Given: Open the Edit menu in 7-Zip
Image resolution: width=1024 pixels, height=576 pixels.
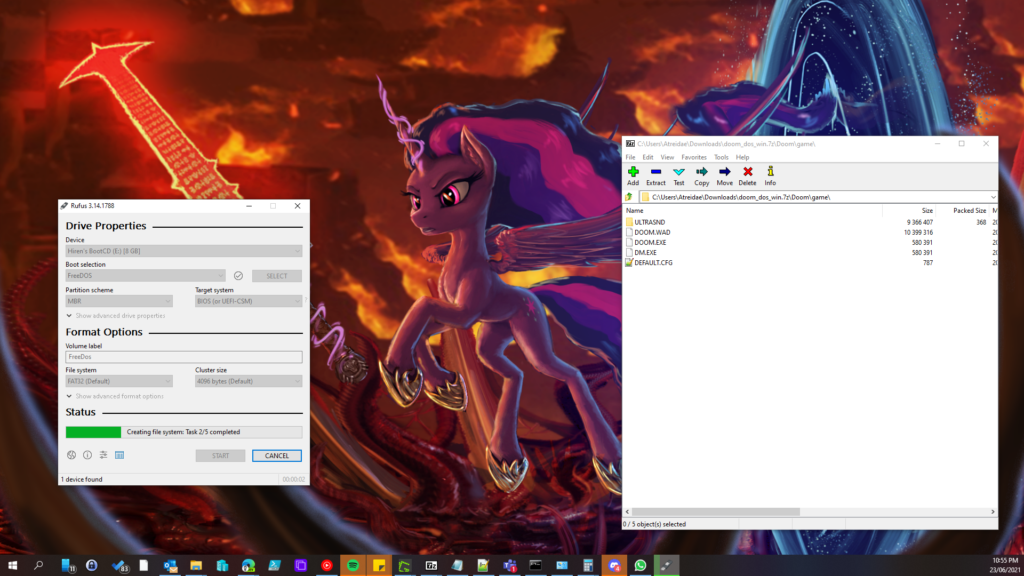Looking at the screenshot, I should pyautogui.click(x=648, y=157).
